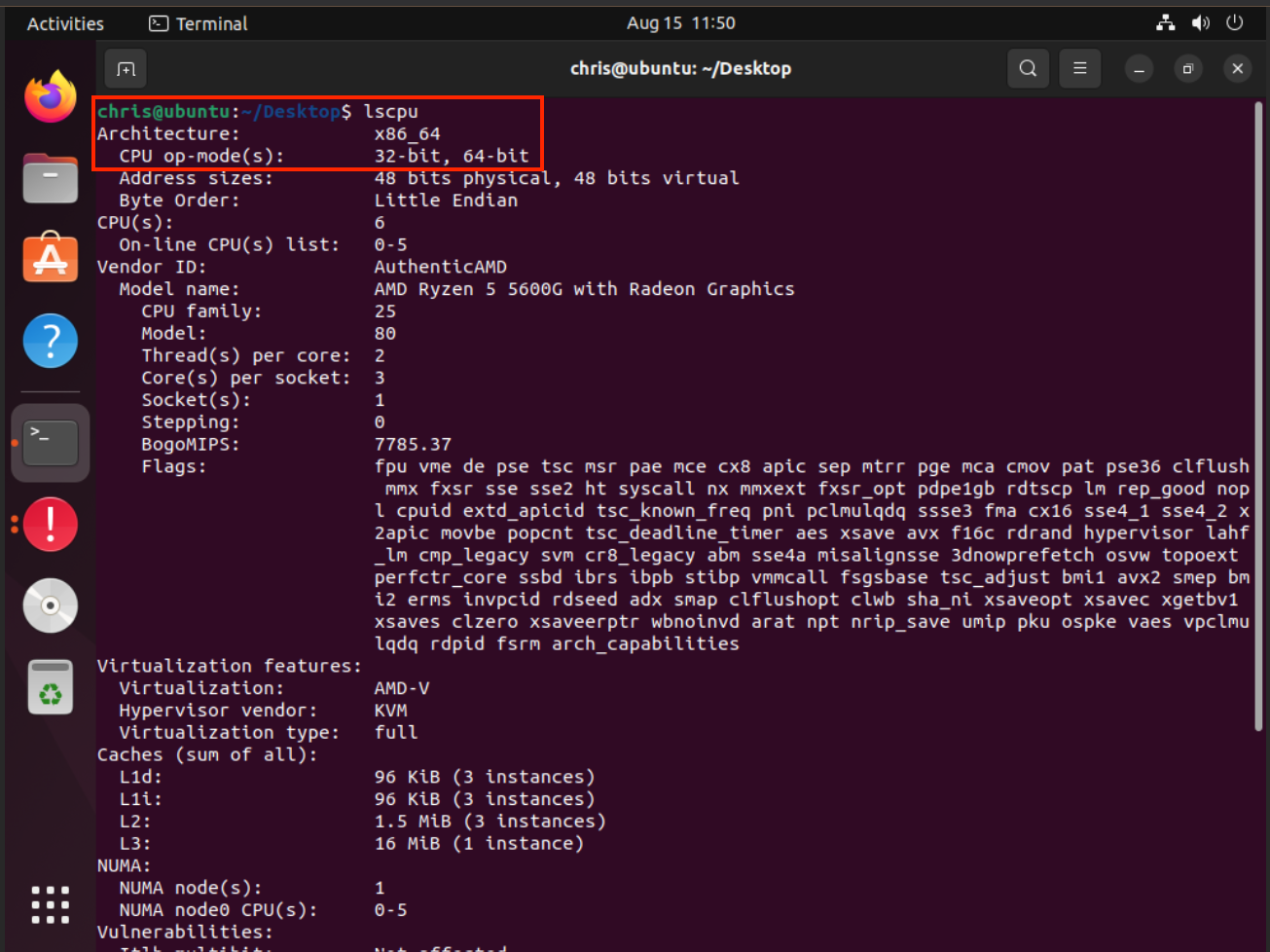
Task: Restore the terminal window size
Action: [x=1188, y=68]
